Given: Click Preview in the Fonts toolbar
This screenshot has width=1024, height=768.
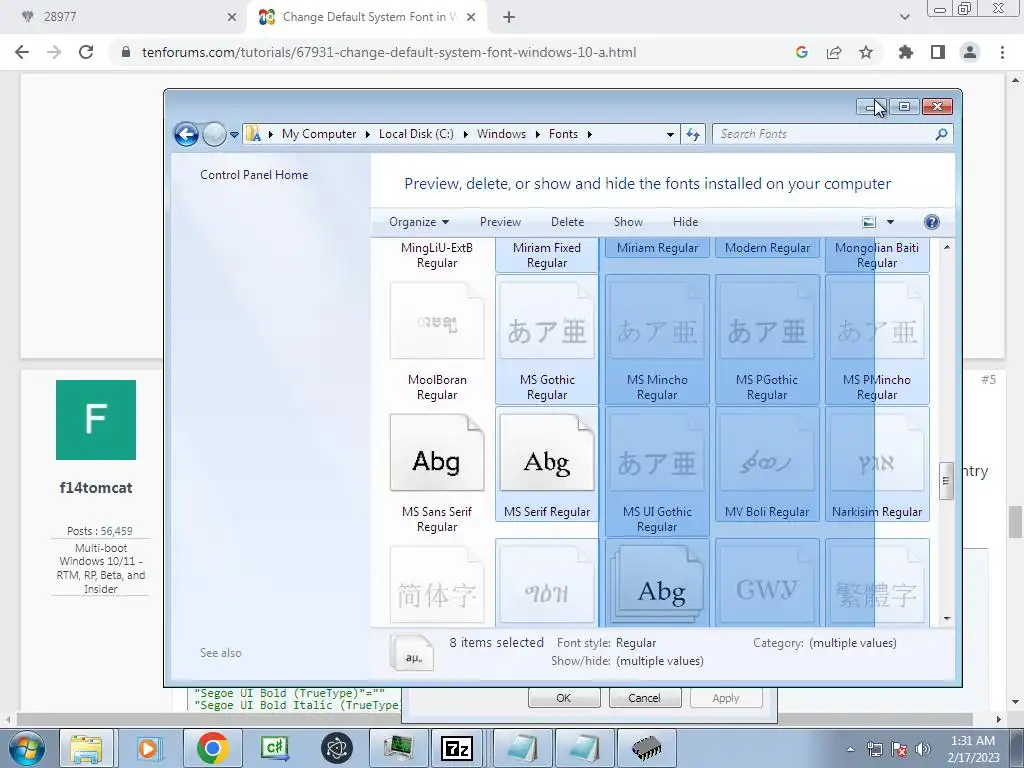Looking at the screenshot, I should [x=500, y=222].
